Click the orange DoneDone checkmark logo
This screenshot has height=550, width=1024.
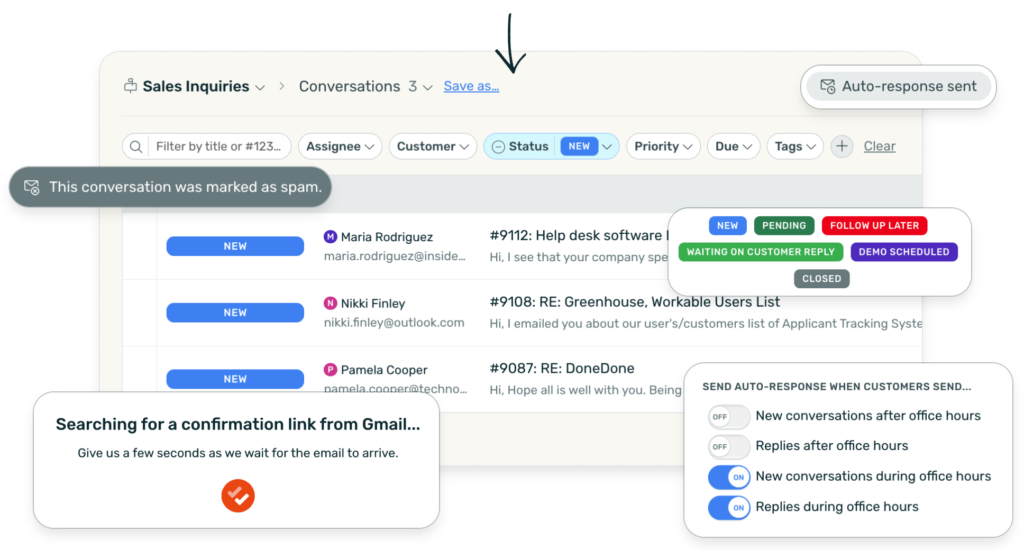click(238, 495)
